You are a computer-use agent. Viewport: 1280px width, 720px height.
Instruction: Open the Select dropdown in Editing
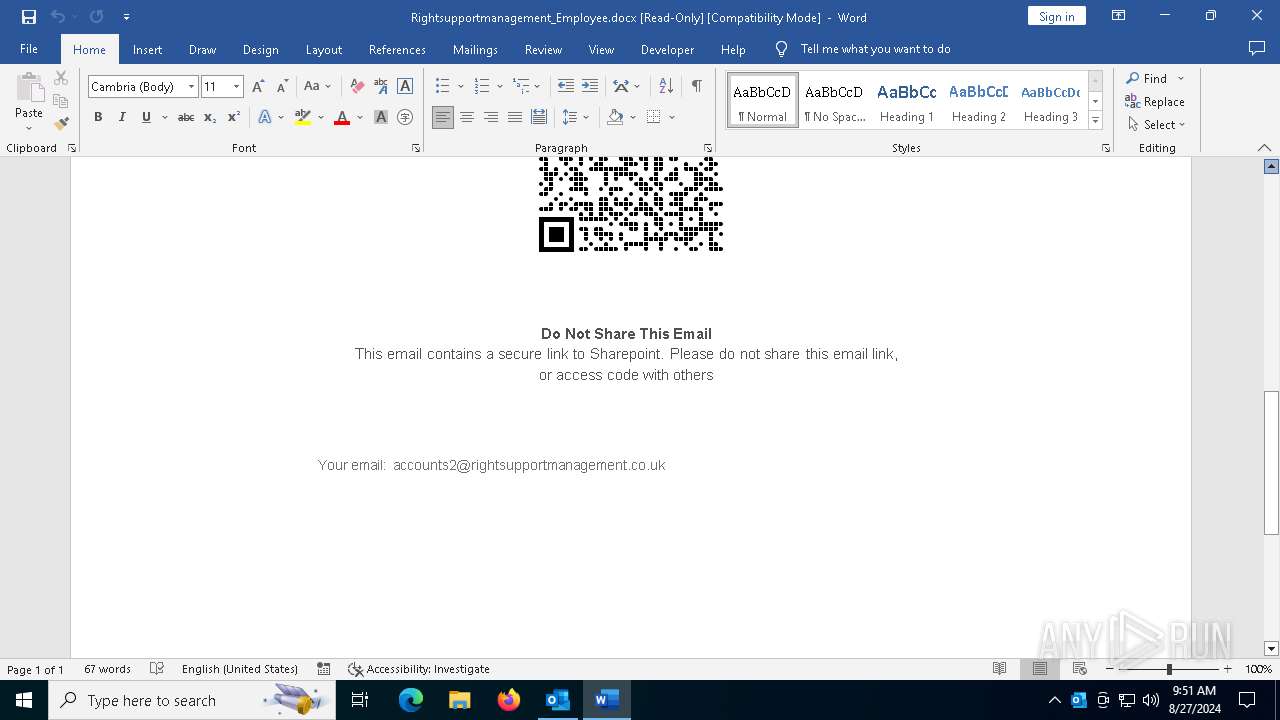click(x=1156, y=125)
